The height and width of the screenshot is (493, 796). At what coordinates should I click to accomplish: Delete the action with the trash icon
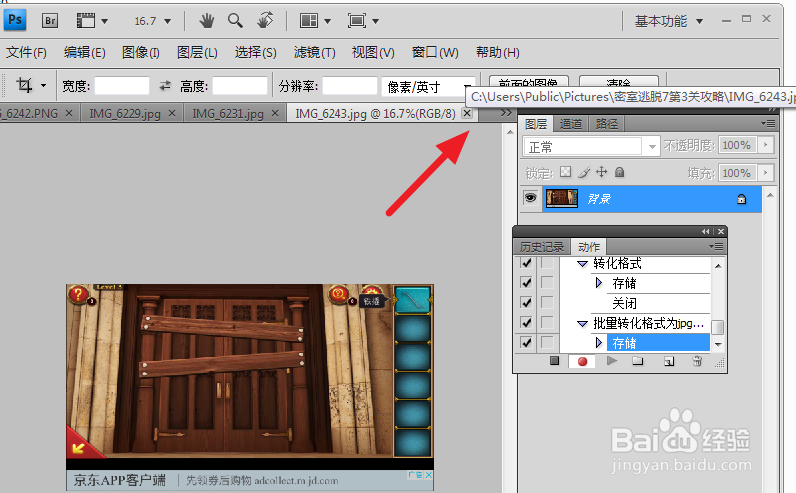(697, 361)
